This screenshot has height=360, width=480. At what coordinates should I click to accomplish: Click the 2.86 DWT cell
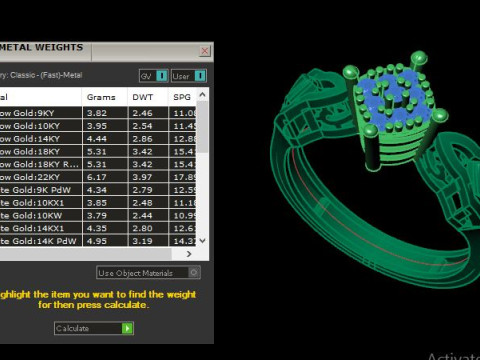(148, 139)
